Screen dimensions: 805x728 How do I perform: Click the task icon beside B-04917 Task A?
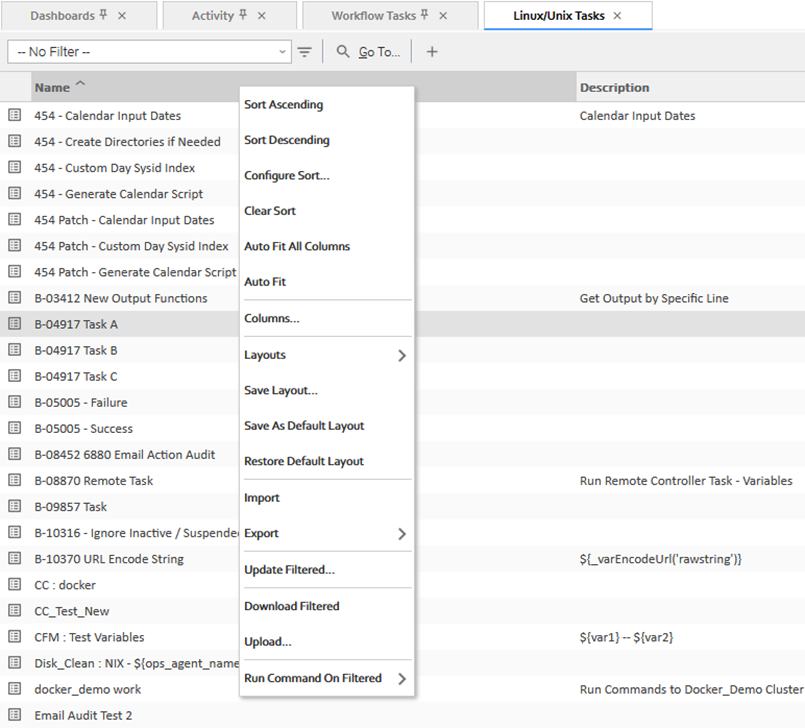point(14,324)
